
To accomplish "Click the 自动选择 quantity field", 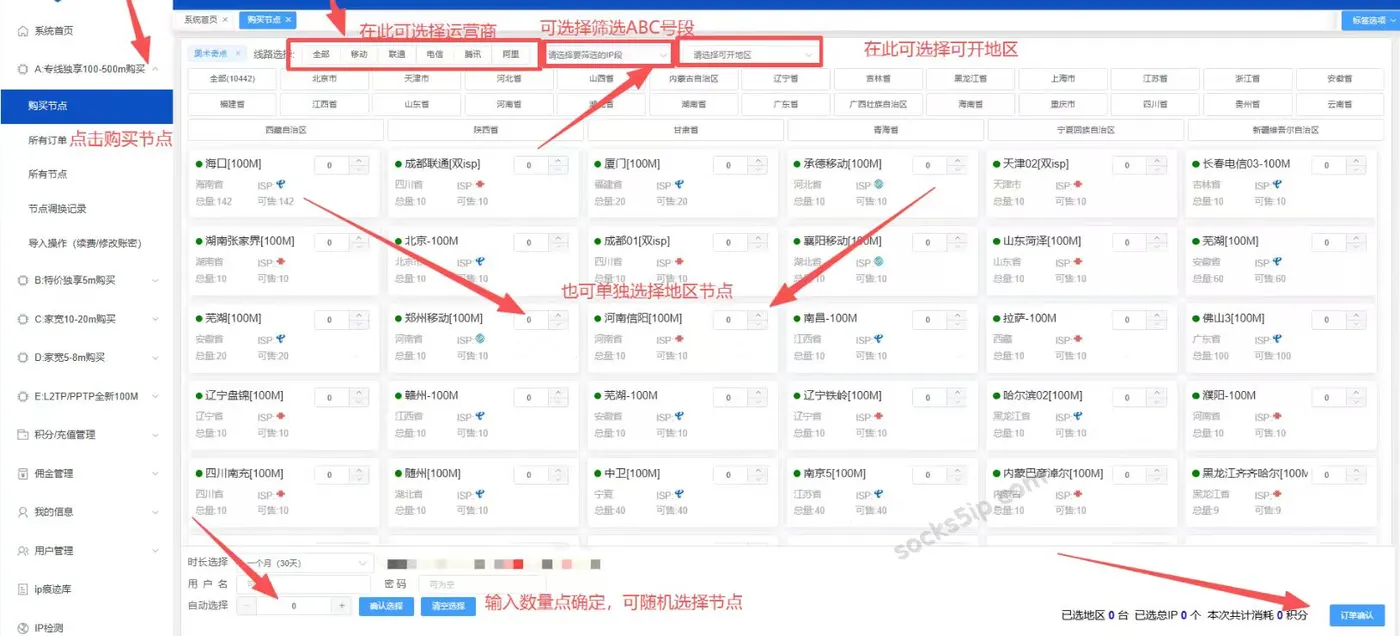I will point(294,606).
